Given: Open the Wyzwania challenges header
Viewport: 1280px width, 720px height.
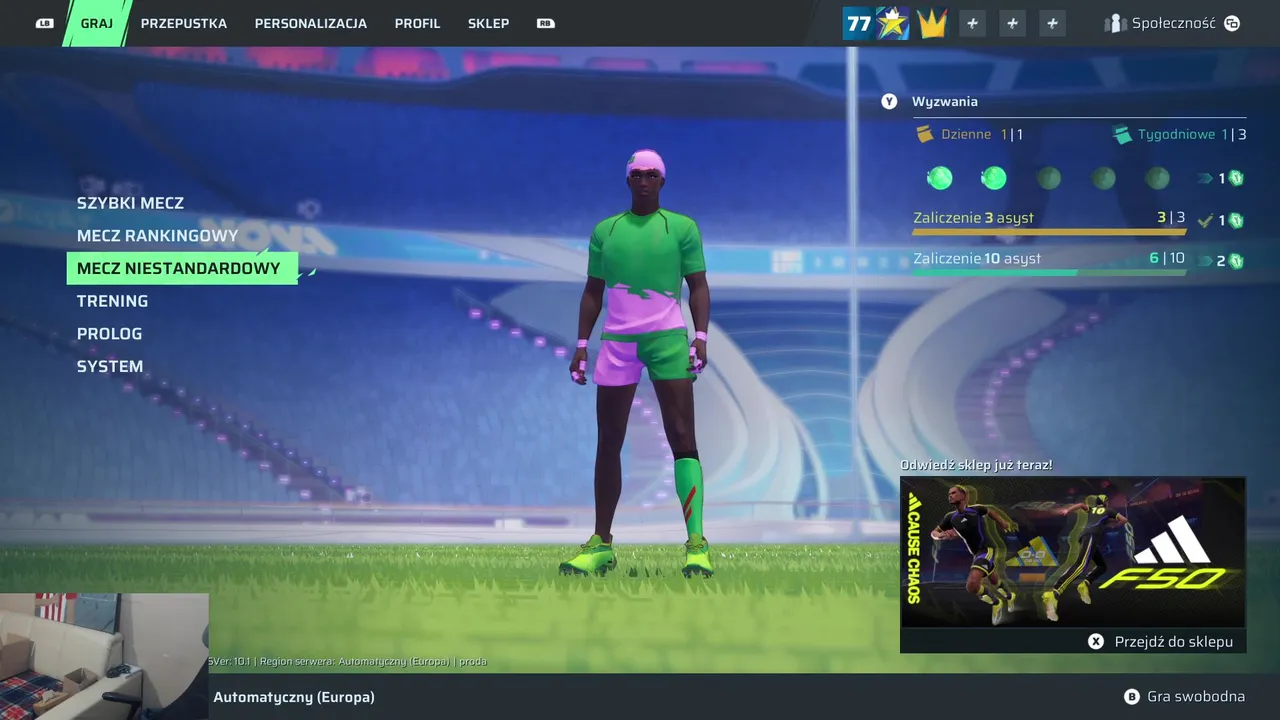Looking at the screenshot, I should (945, 101).
